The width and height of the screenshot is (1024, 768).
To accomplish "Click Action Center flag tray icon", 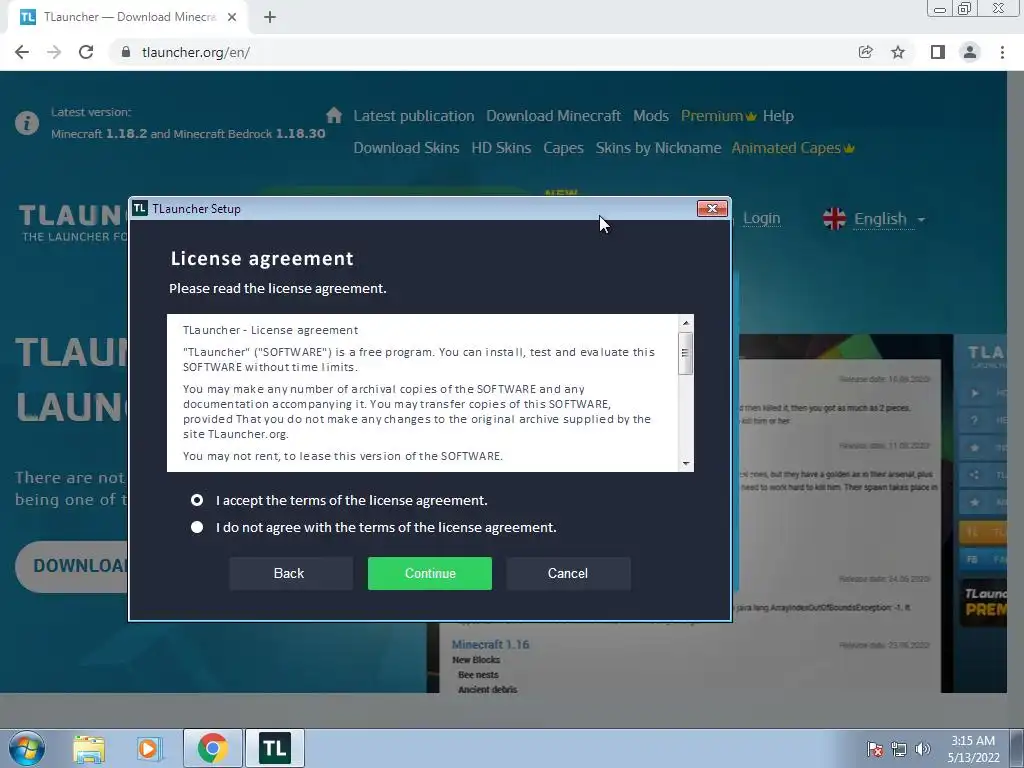I will pyautogui.click(x=875, y=749).
